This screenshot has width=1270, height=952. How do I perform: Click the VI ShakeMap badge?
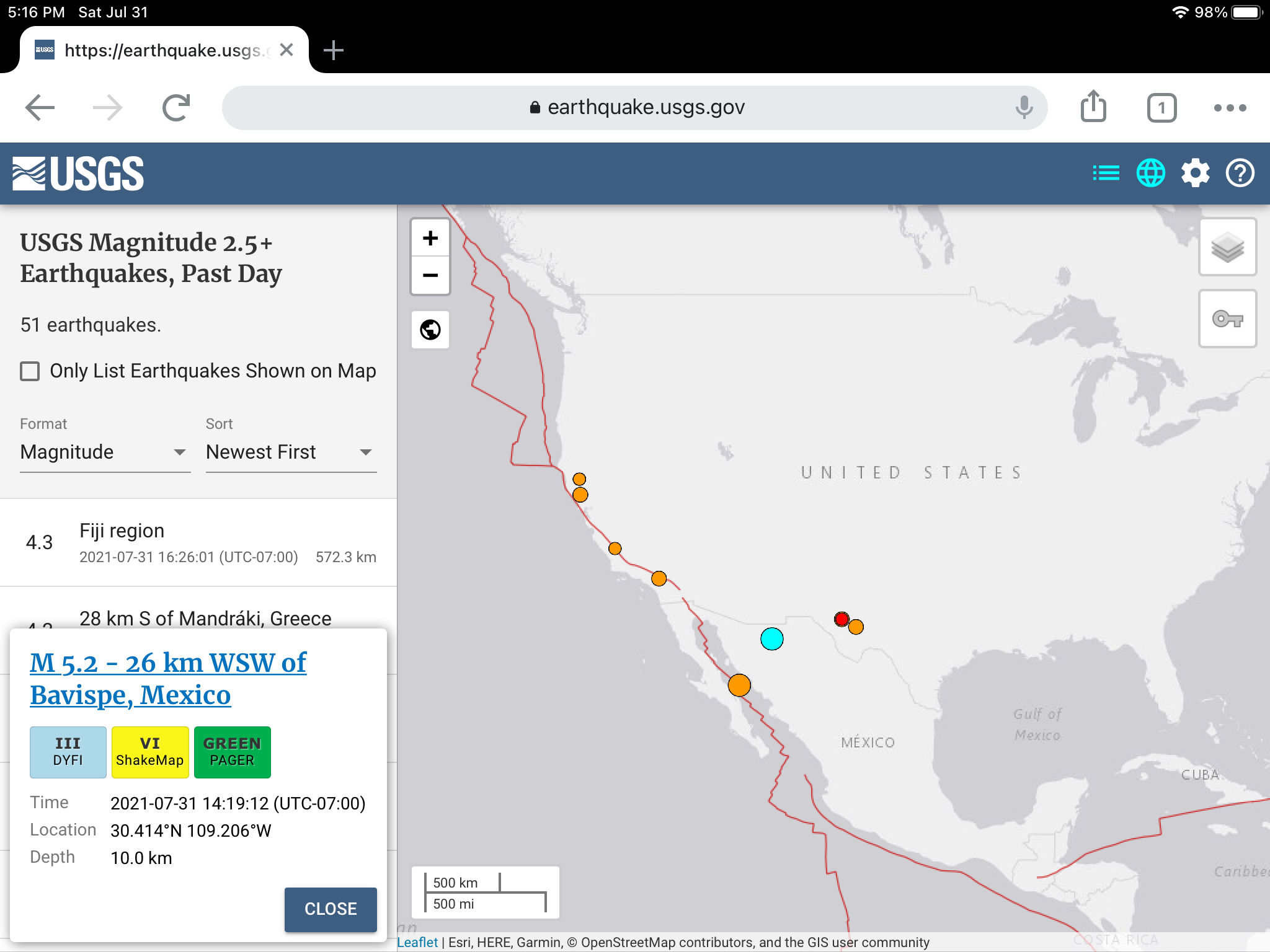[150, 752]
